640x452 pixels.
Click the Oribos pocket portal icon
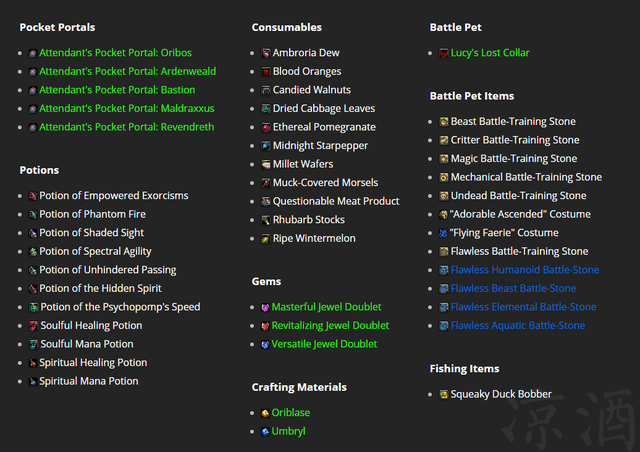coord(33,53)
